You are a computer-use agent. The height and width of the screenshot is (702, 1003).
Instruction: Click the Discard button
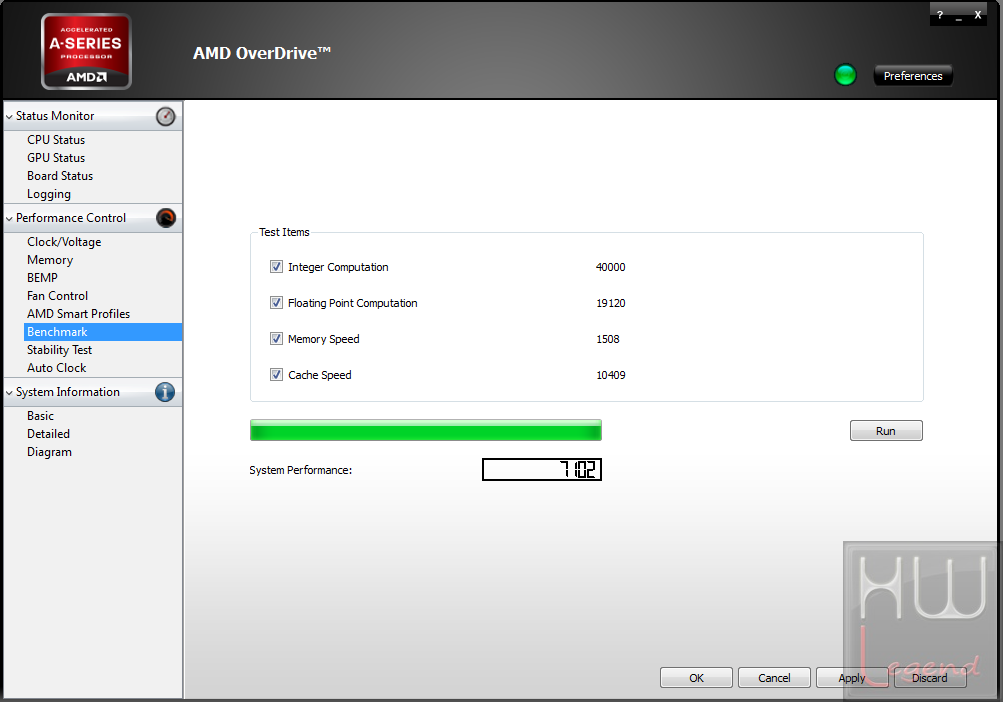(x=930, y=678)
